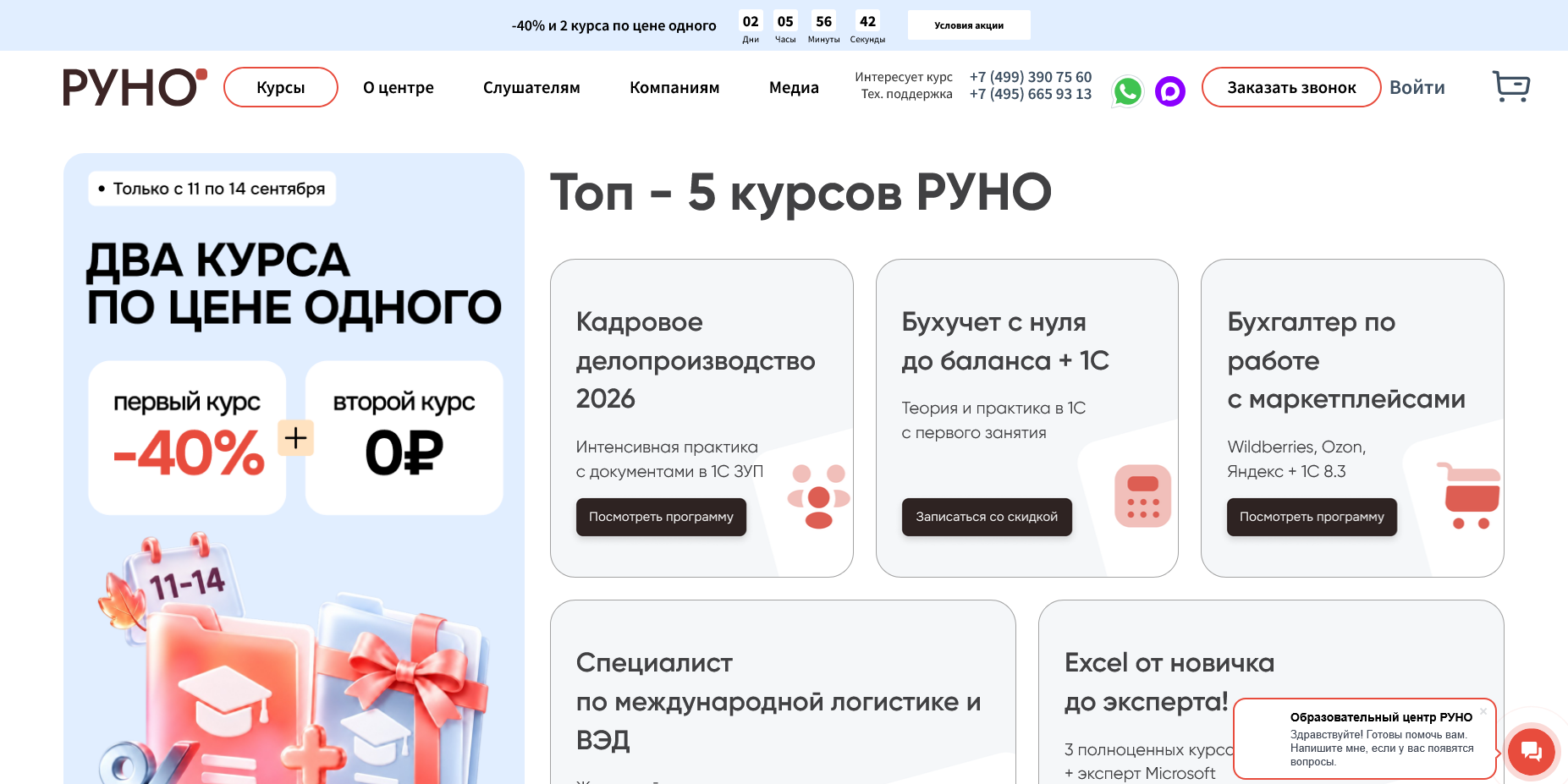This screenshot has height=784, width=1568.
Task: Call phone number +7 (499) 390 75 60
Action: pos(1031,77)
